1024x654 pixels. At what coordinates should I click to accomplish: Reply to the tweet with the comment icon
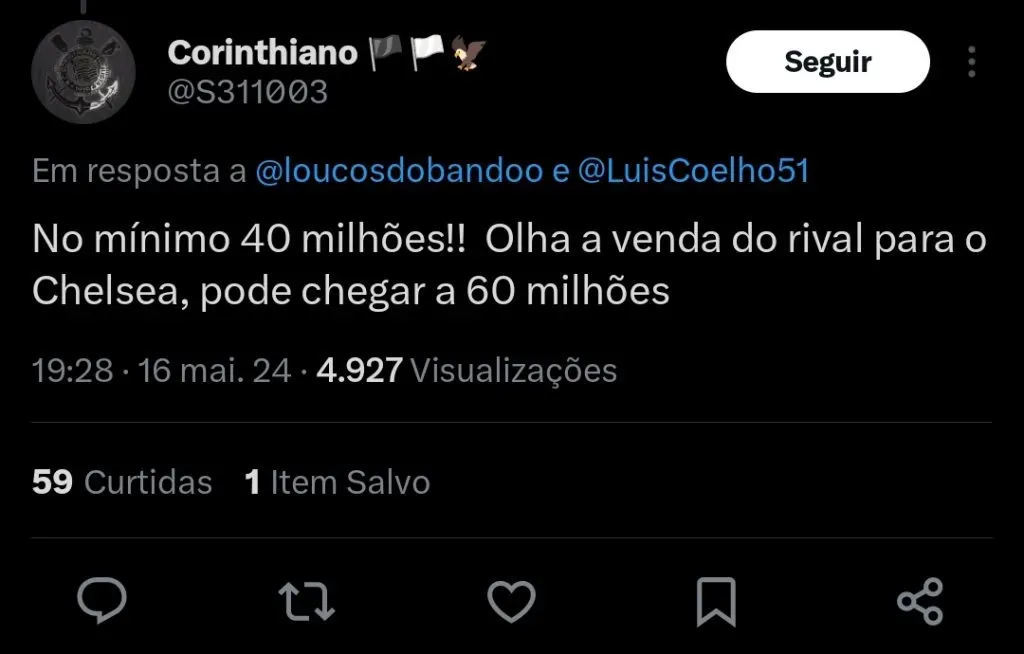[102, 601]
